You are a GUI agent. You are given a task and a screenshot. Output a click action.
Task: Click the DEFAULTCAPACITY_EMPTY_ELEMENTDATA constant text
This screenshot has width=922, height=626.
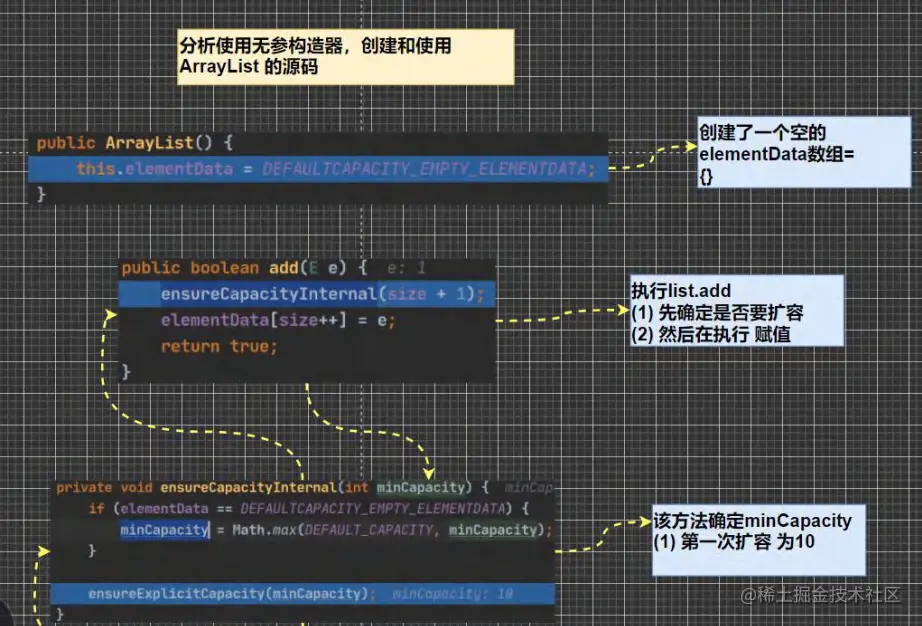428,169
